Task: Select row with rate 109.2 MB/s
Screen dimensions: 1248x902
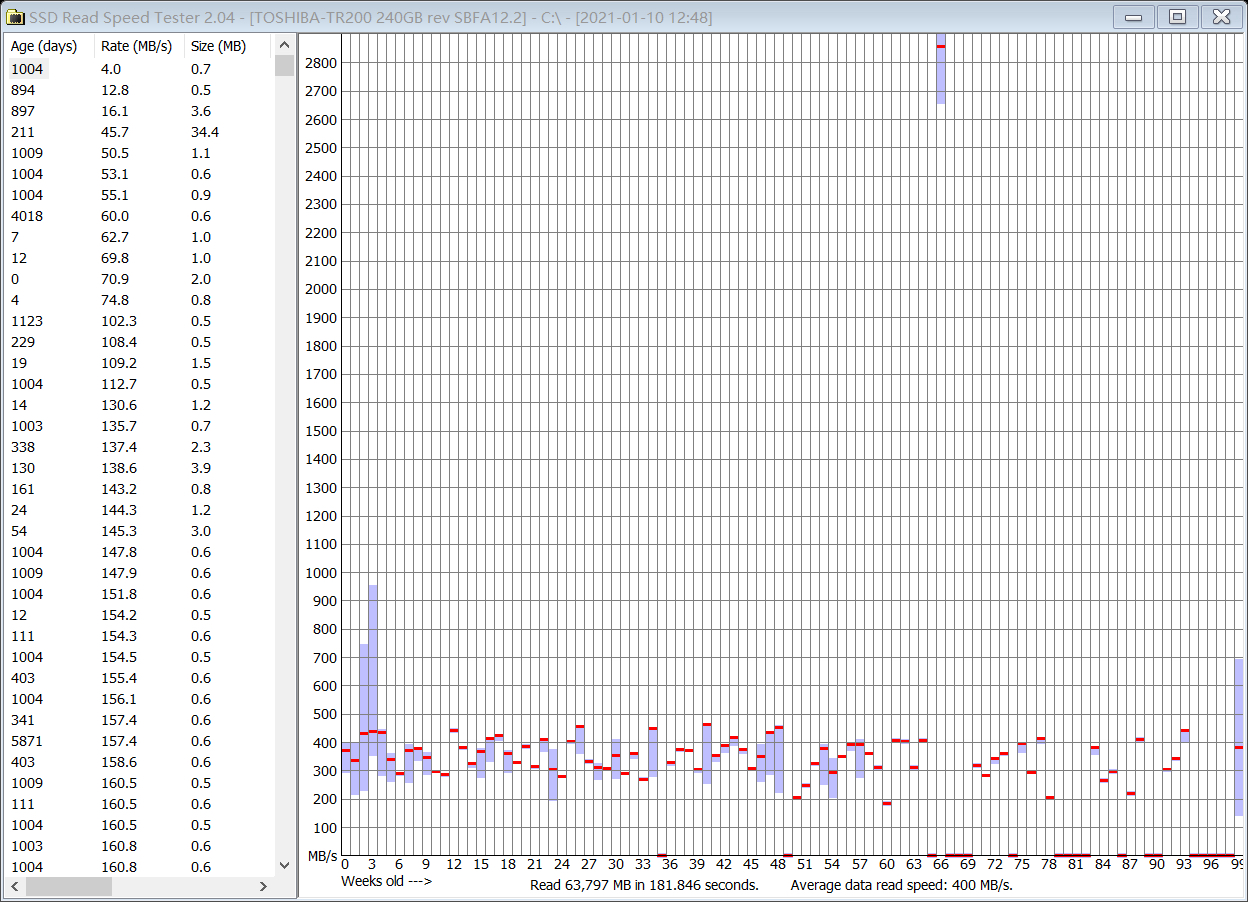Action: pyautogui.click(x=140, y=363)
